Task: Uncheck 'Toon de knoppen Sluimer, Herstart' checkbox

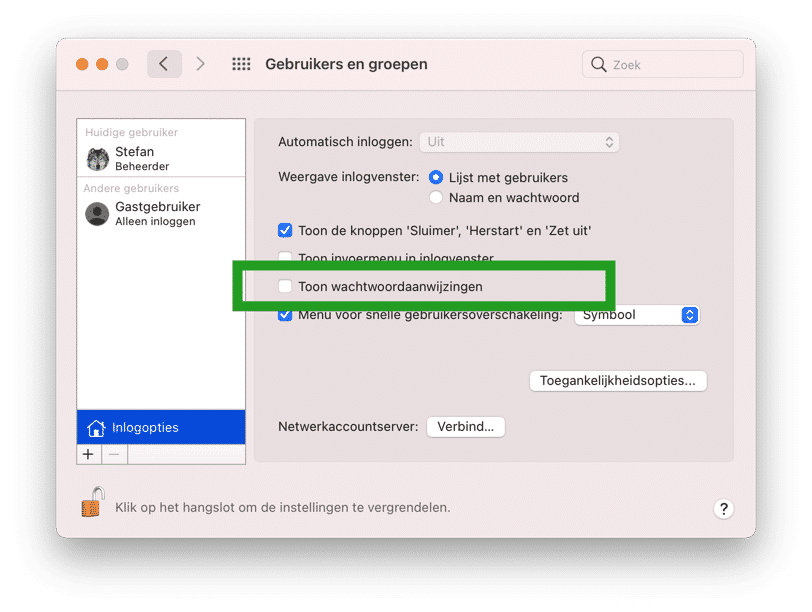Action: click(x=285, y=230)
